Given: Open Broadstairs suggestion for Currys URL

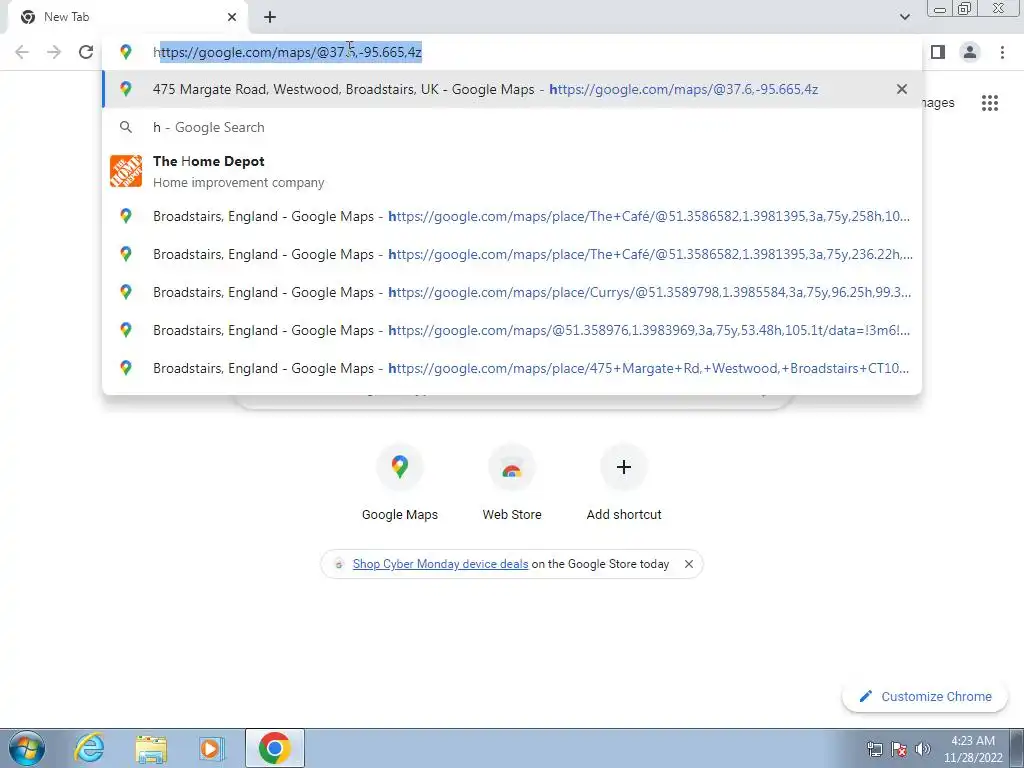Looking at the screenshot, I should click(512, 292).
